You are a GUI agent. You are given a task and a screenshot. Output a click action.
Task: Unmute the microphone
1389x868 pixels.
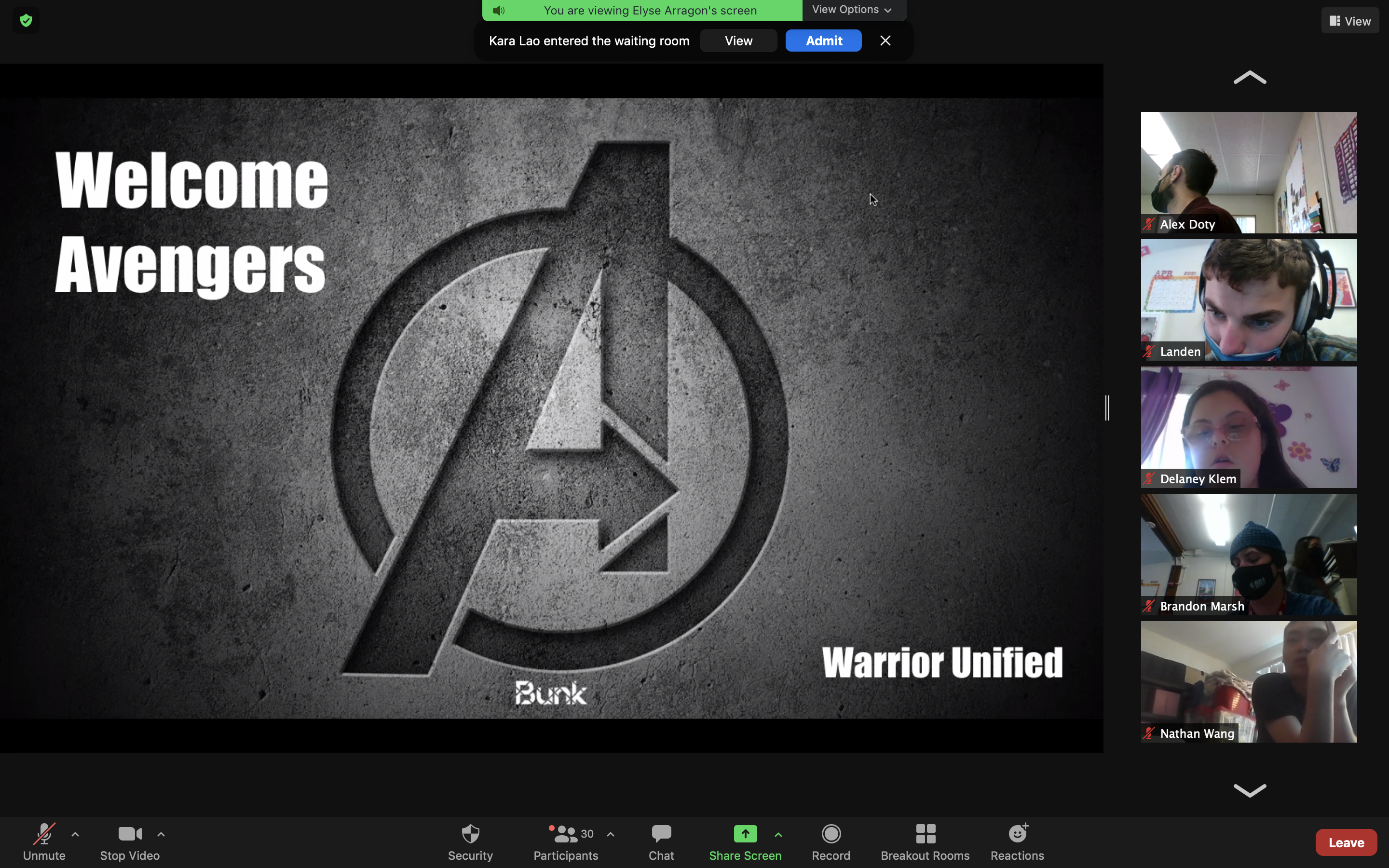pos(44,841)
